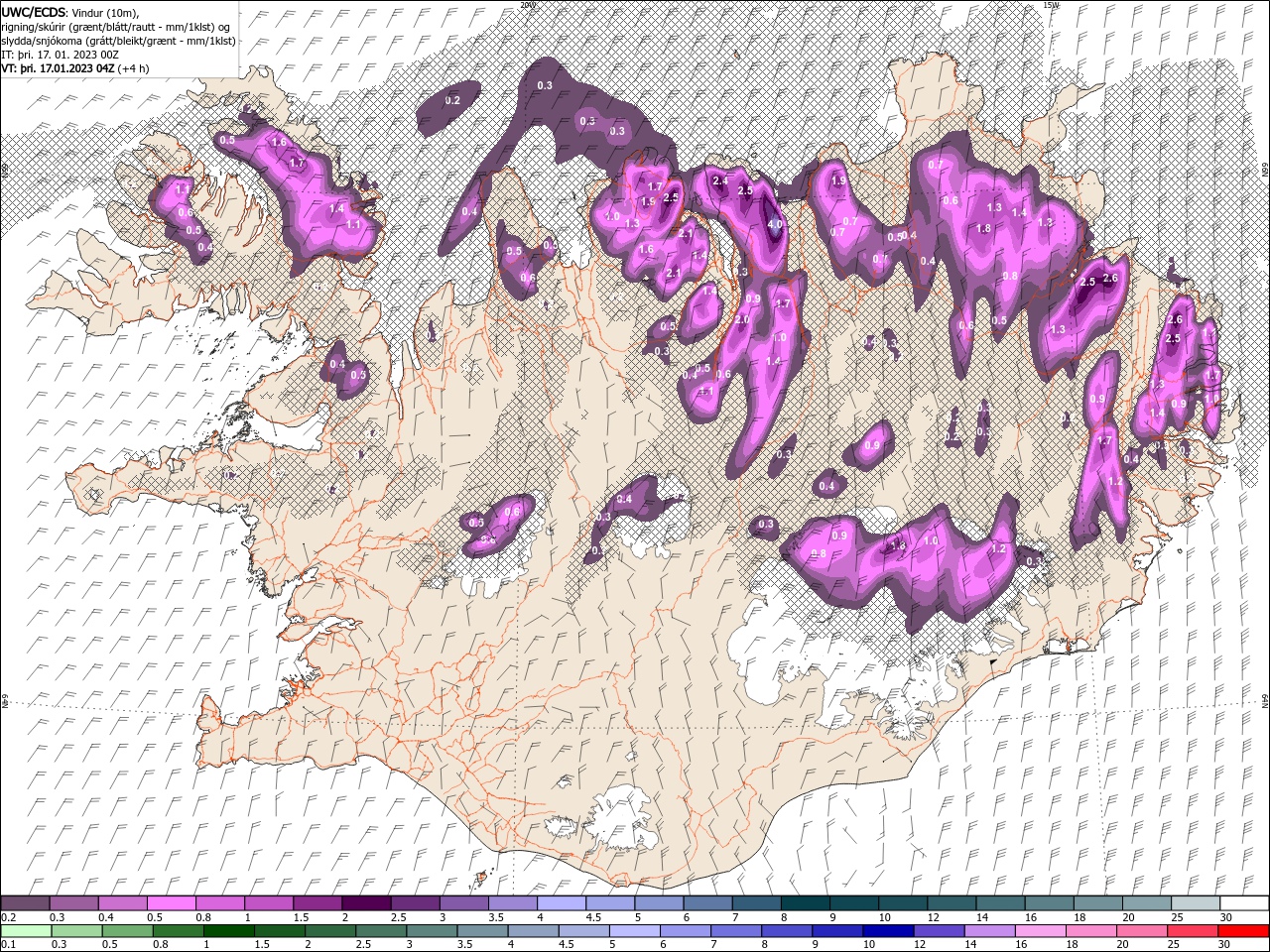This screenshot has width=1270, height=952.
Task: Click the 15W longitude label
Action: pos(1051,5)
